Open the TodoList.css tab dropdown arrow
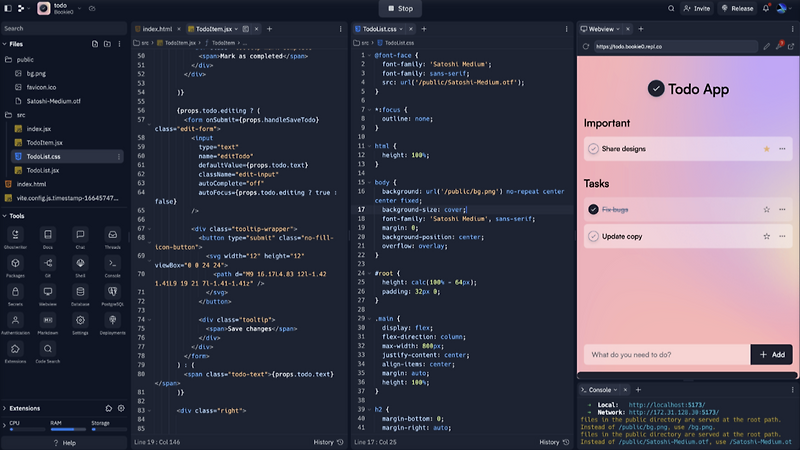The width and height of the screenshot is (800, 450). point(401,29)
